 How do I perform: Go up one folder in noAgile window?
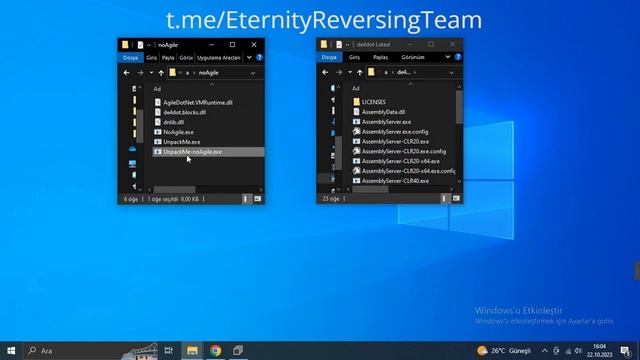[x=161, y=73]
